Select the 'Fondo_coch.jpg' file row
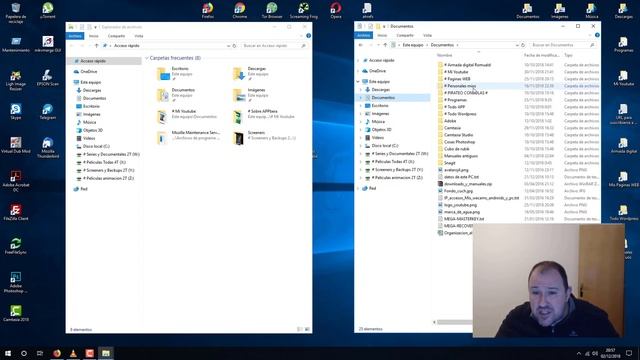640x360 pixels. pos(518,191)
